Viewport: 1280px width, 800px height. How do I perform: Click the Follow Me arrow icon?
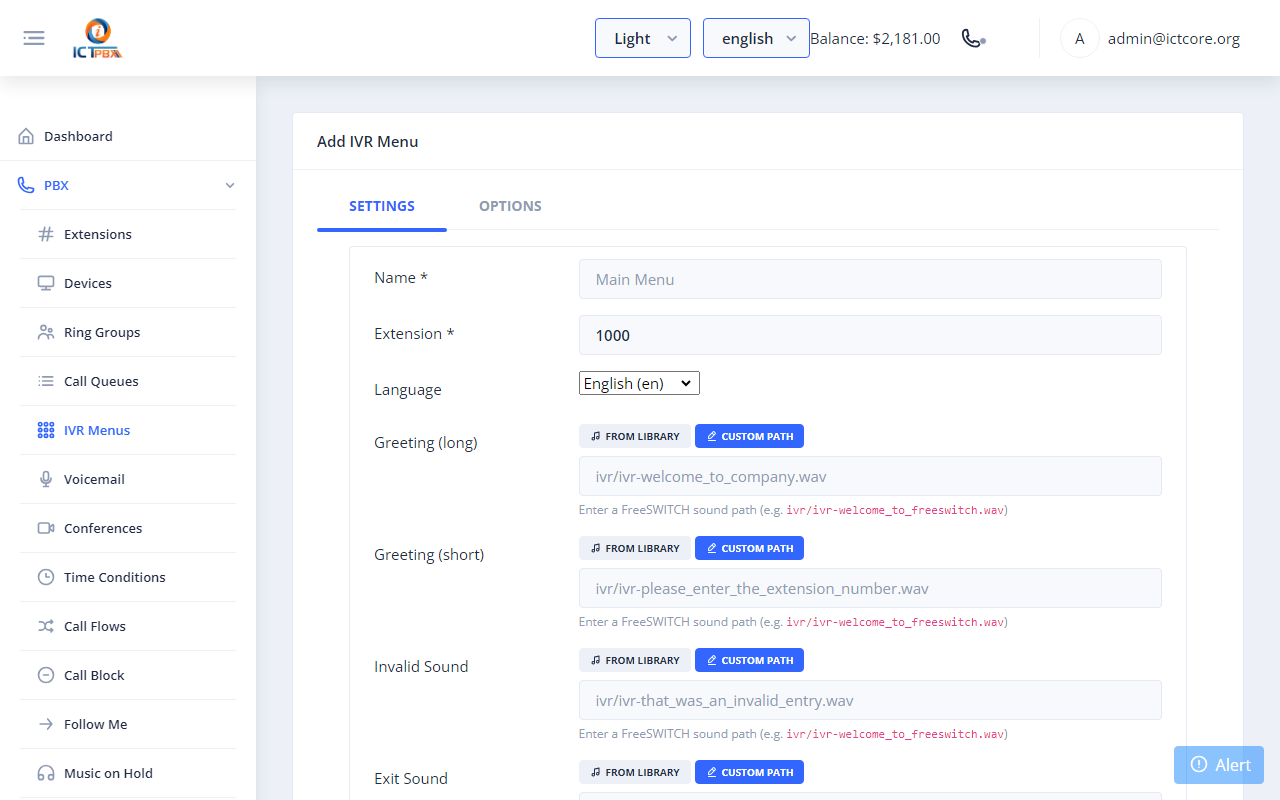point(46,724)
